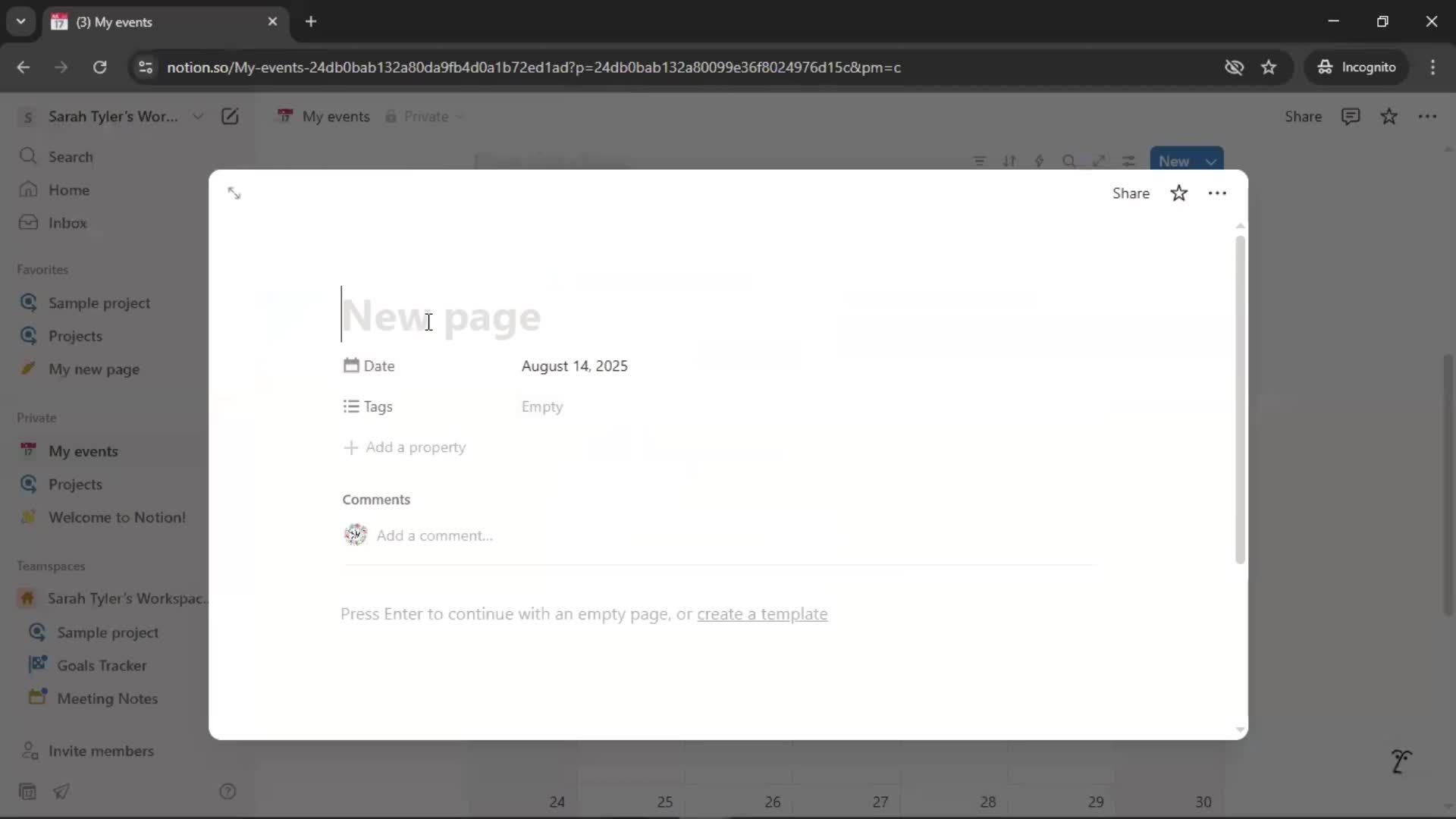Favorite My events page via top star
Viewport: 1456px width, 819px height.
click(1389, 117)
